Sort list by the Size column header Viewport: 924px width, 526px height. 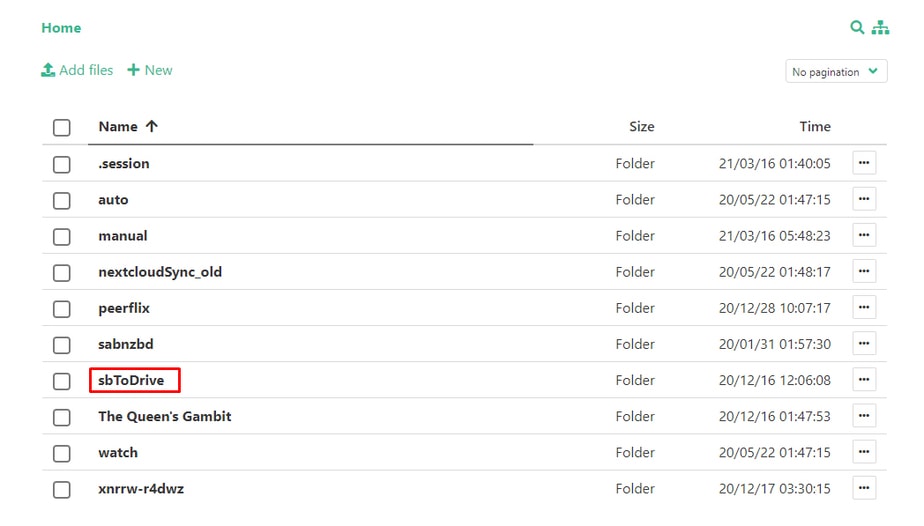point(641,127)
